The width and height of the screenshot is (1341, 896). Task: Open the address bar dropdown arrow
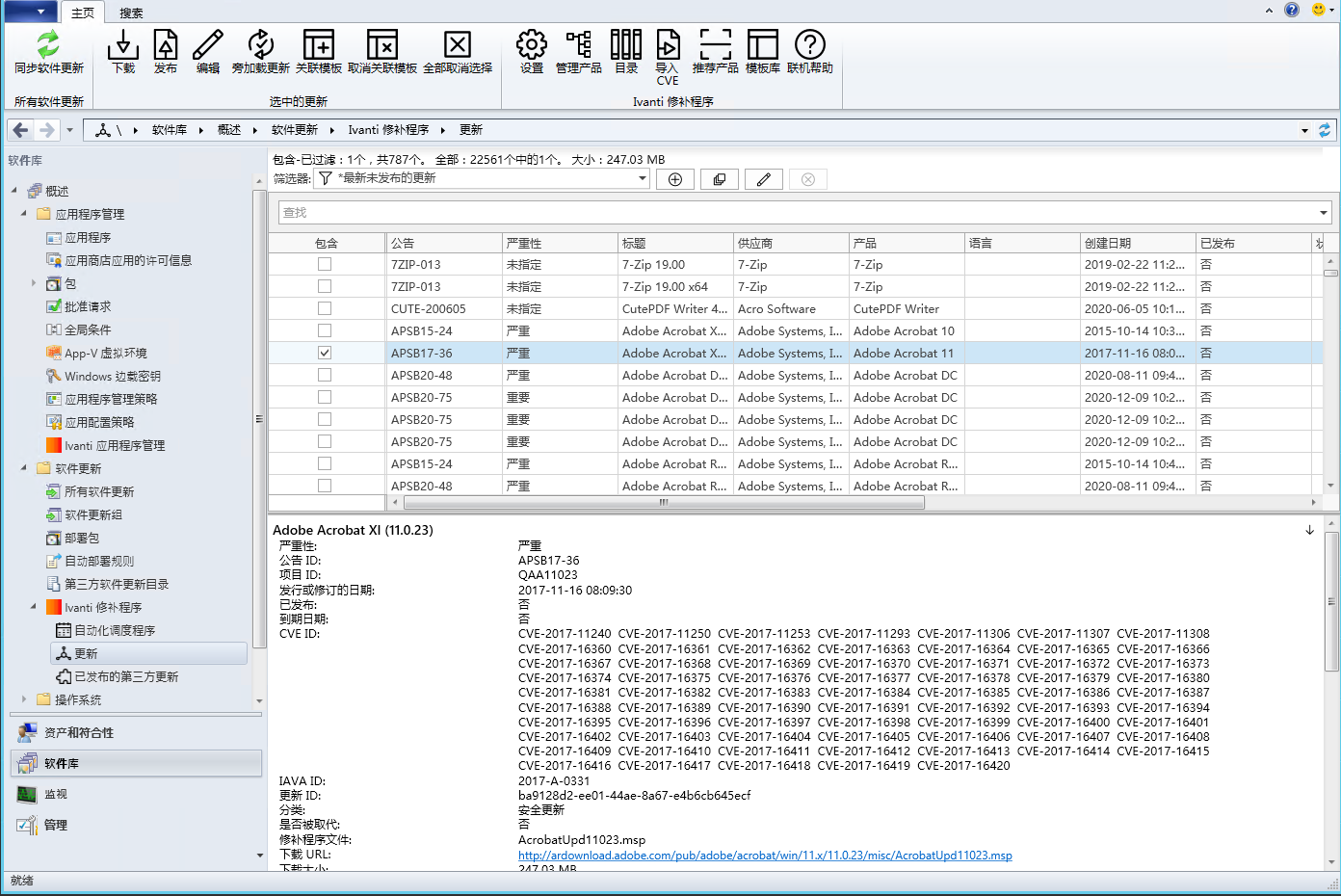click(x=1304, y=130)
